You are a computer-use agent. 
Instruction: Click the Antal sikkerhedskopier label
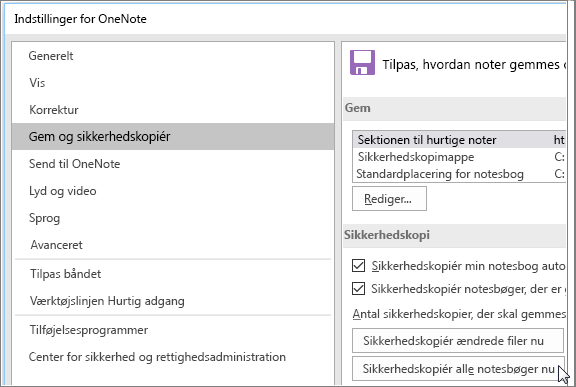coord(459,314)
